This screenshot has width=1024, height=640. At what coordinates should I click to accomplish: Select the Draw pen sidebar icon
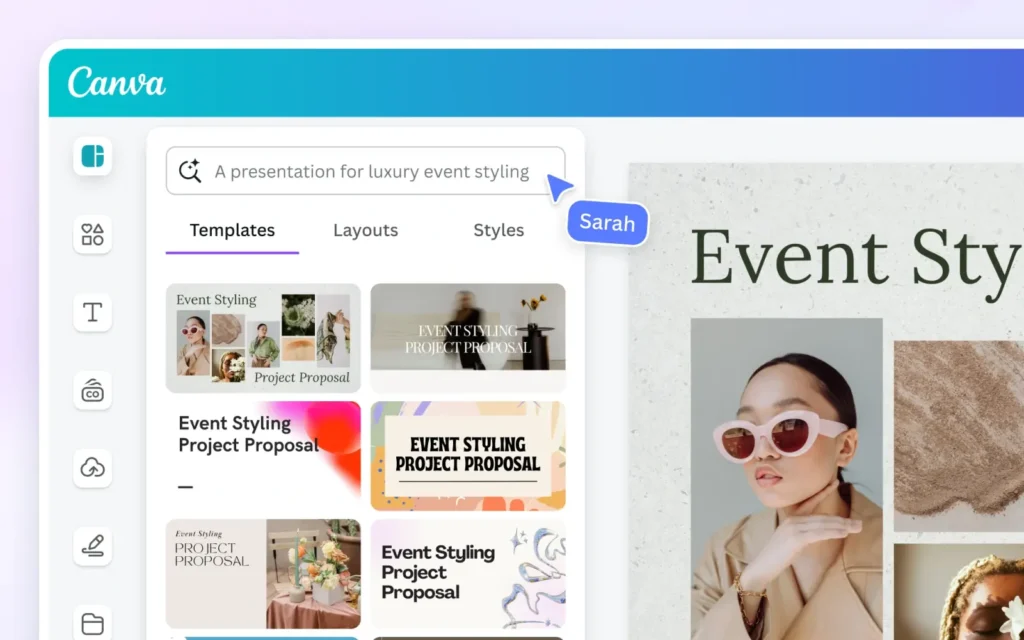93,546
